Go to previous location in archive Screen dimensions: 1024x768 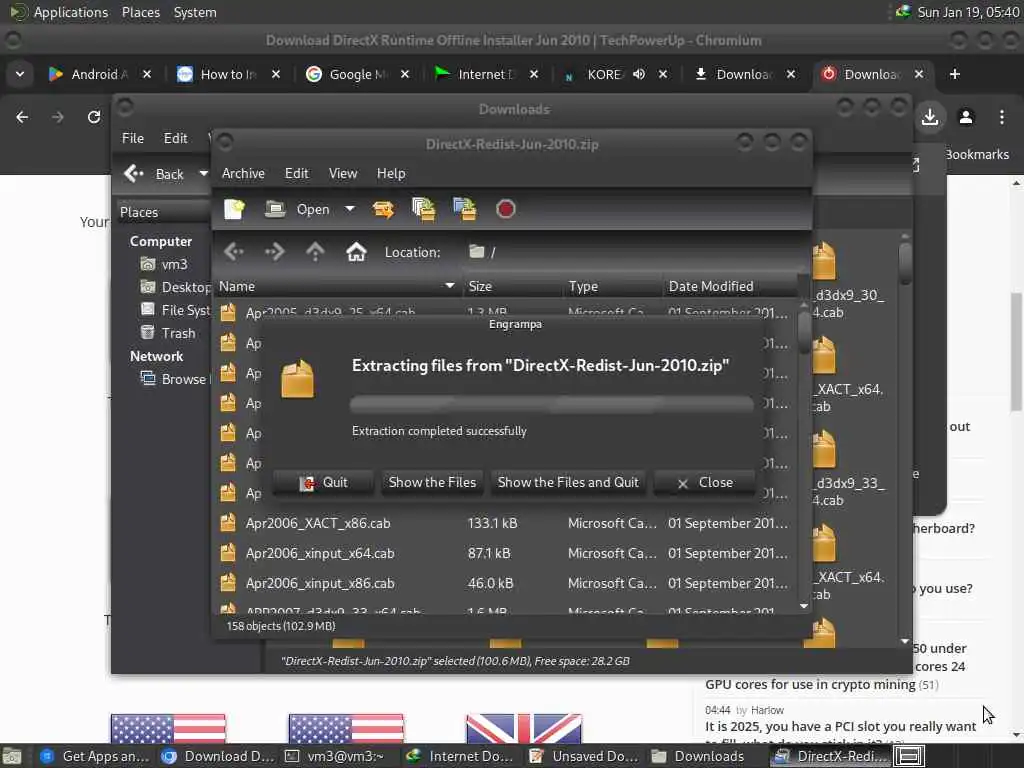click(234, 251)
